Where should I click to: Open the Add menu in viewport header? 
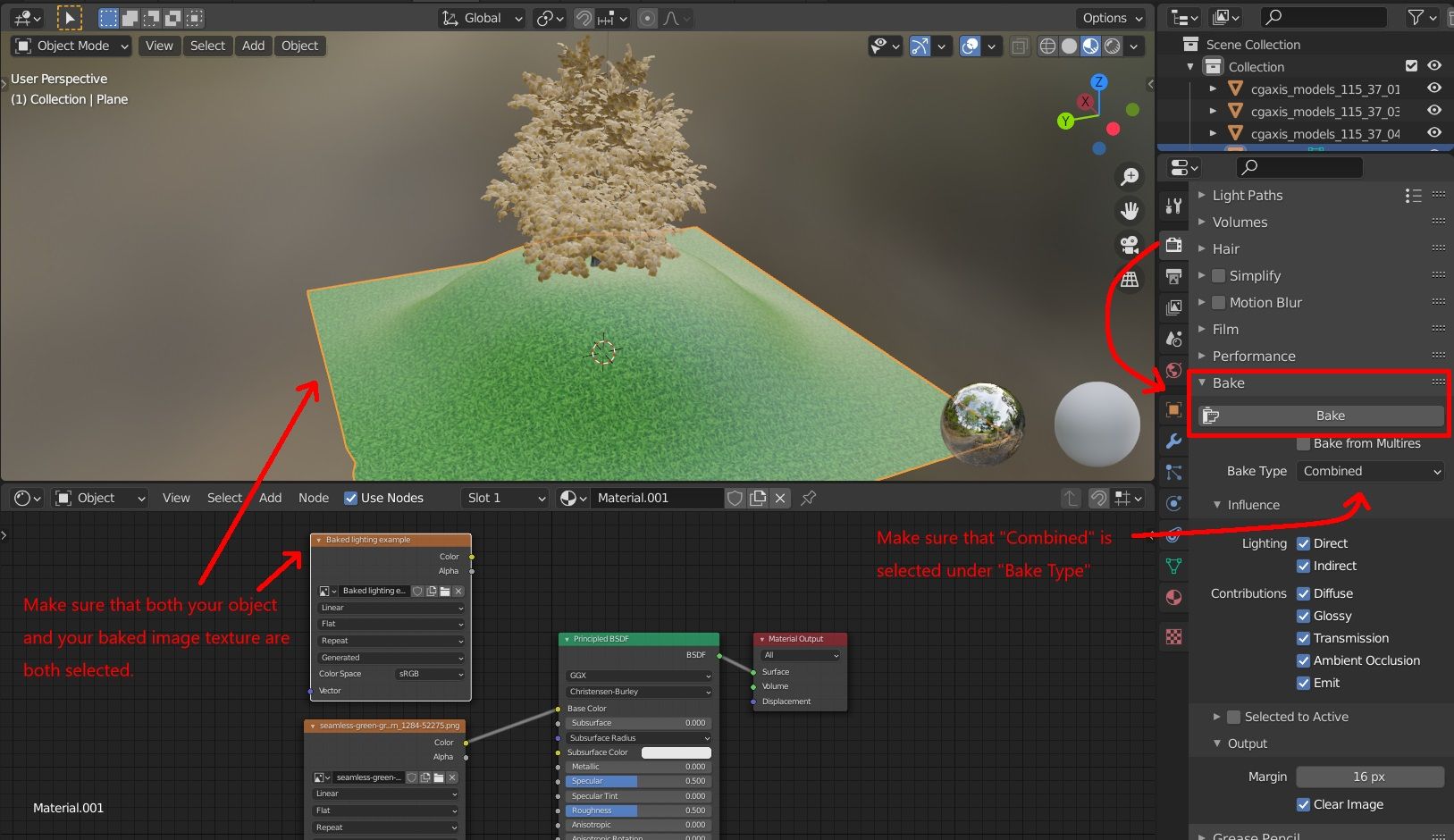(253, 46)
